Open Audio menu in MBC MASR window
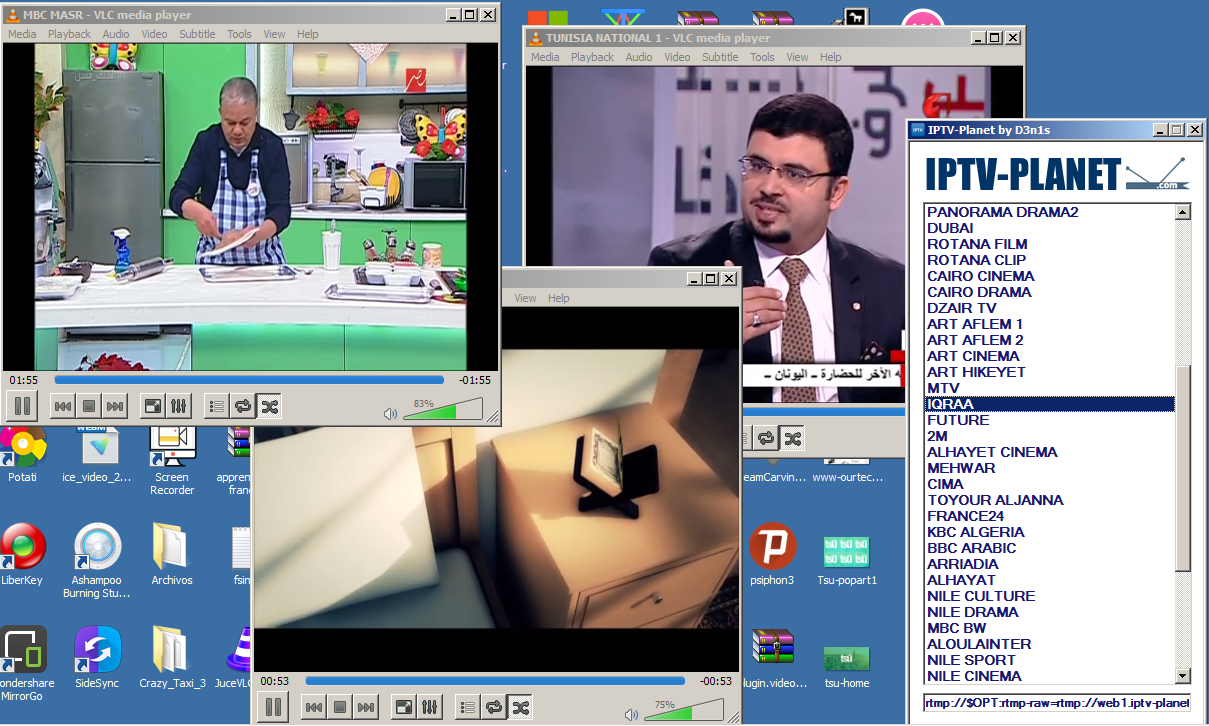The width and height of the screenshot is (1209, 726). (116, 34)
